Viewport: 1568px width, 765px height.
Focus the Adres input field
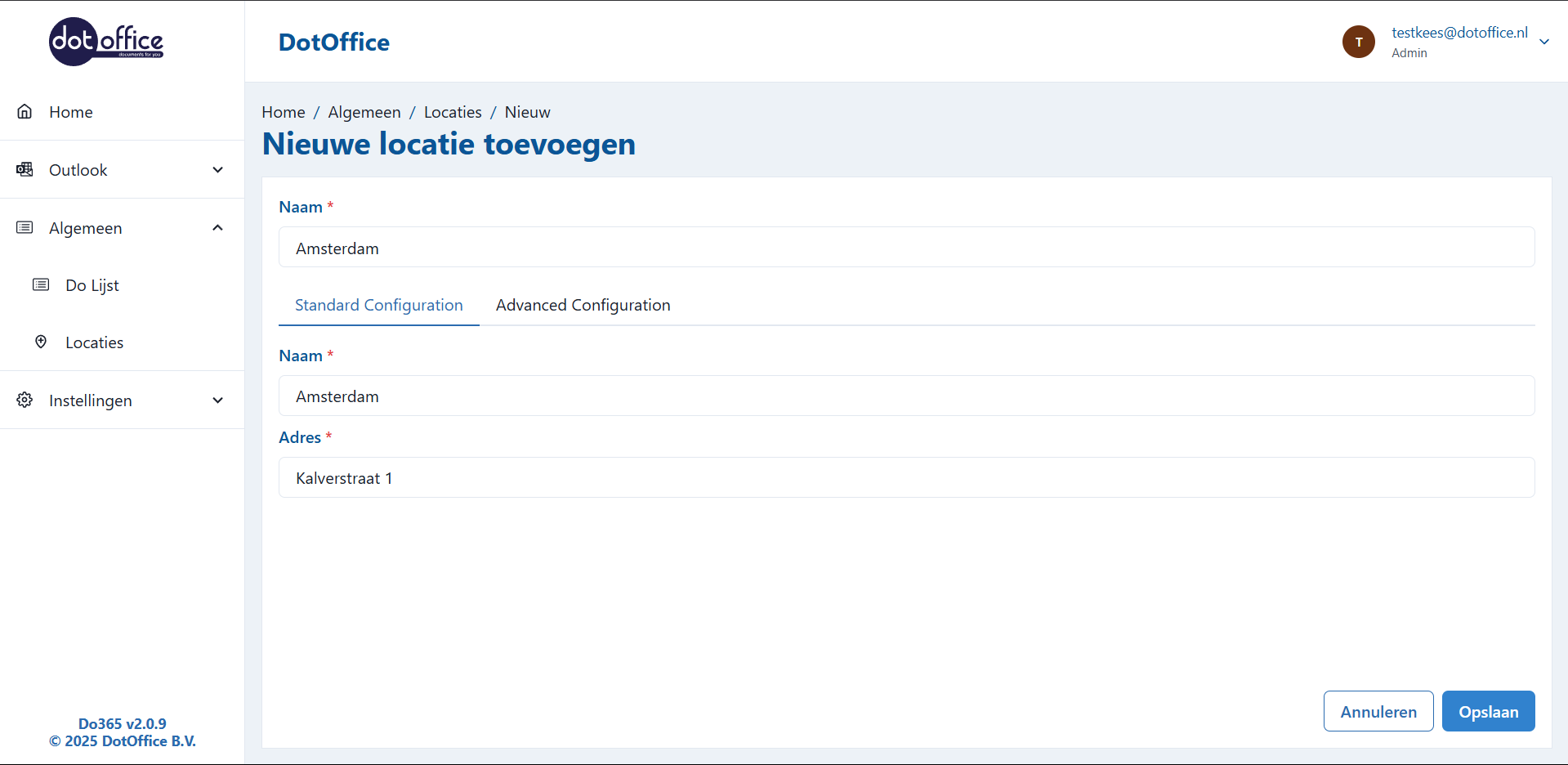pyautogui.click(x=906, y=478)
